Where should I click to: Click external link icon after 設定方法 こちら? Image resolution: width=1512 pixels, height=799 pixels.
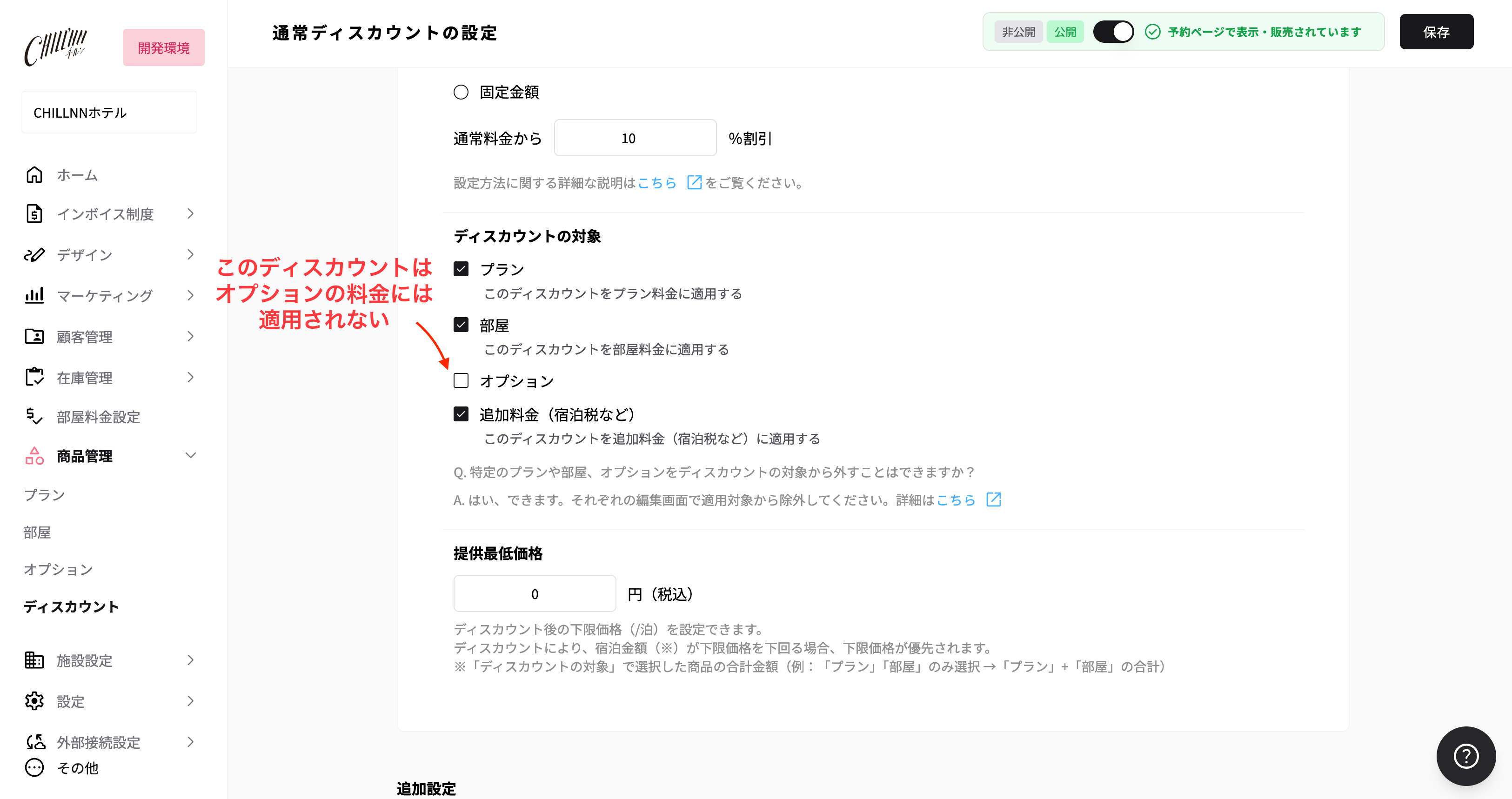[695, 182]
